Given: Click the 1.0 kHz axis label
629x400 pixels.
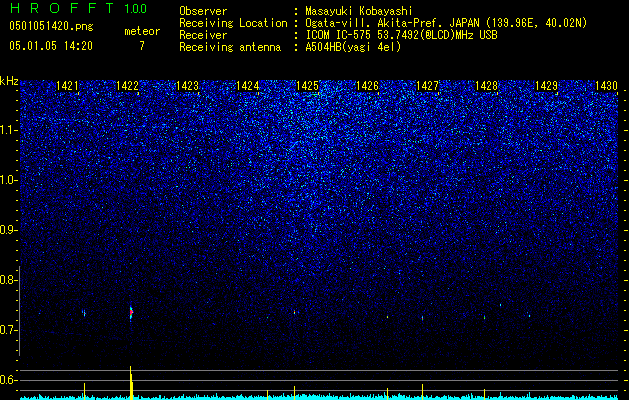Looking at the screenshot, I should point(9,180).
